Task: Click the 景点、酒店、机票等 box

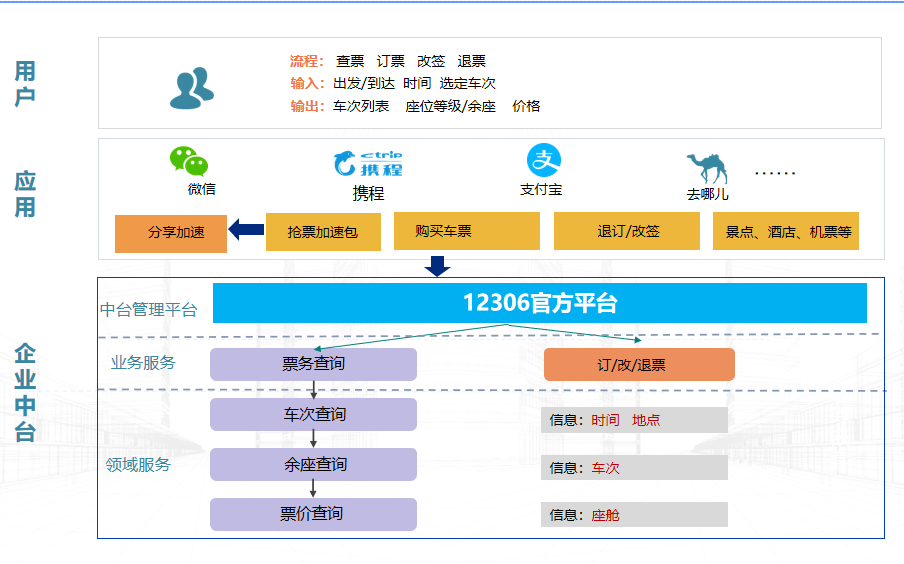Action: (786, 231)
